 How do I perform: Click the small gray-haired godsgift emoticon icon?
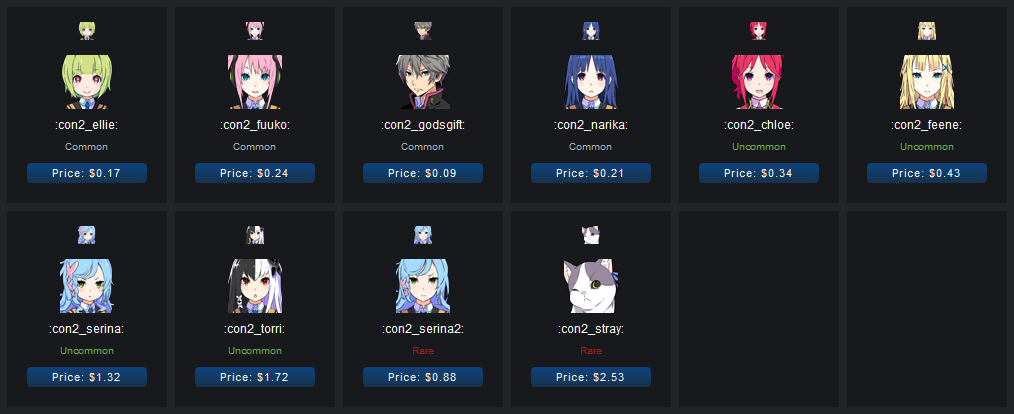(423, 30)
